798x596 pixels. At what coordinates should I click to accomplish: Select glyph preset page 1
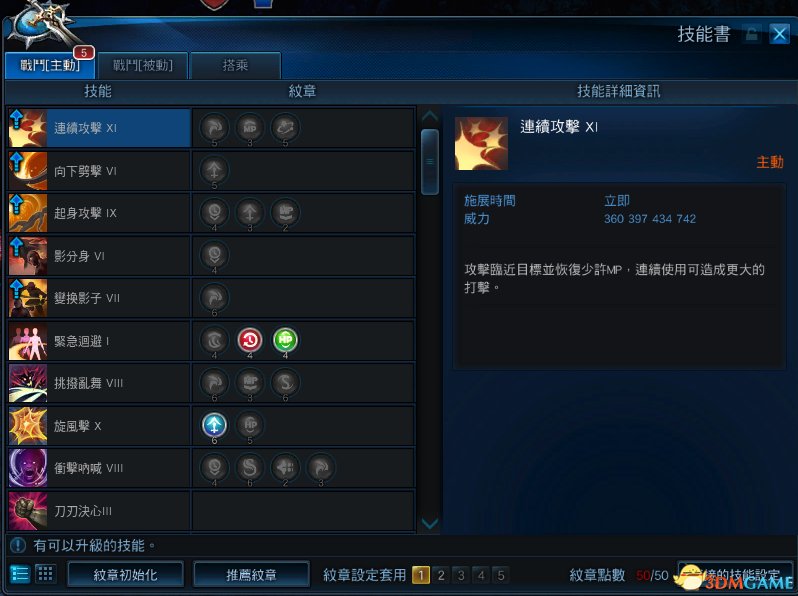pos(421,575)
